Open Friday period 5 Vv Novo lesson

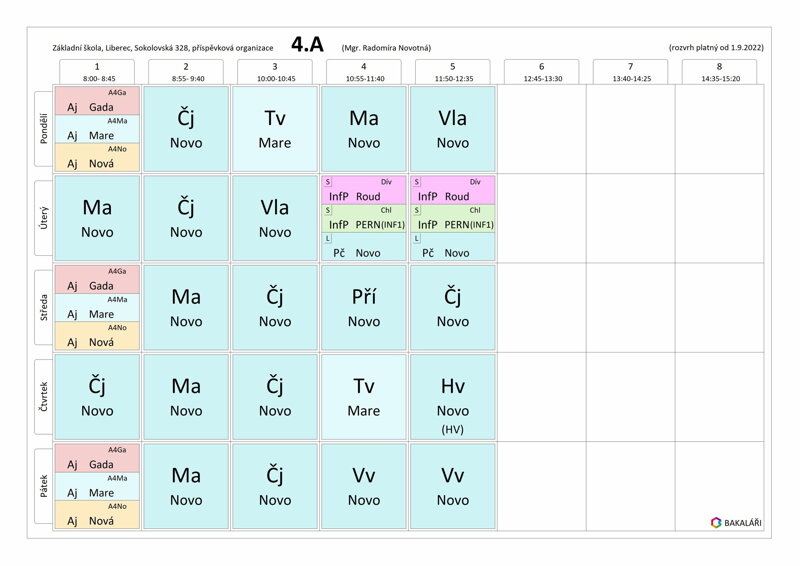(x=453, y=486)
